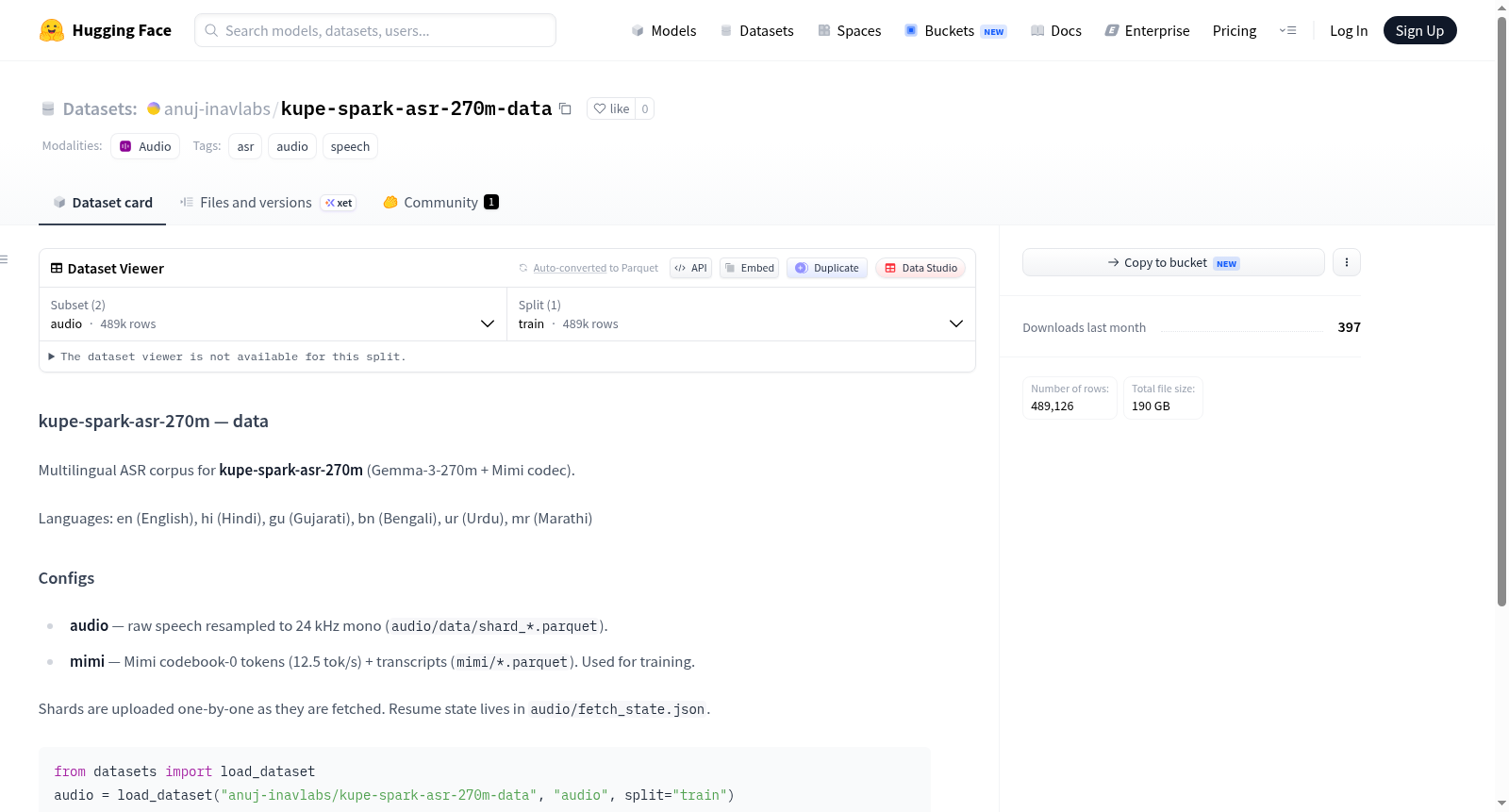Click the 397 downloads last month value
1509x812 pixels.
click(x=1350, y=327)
